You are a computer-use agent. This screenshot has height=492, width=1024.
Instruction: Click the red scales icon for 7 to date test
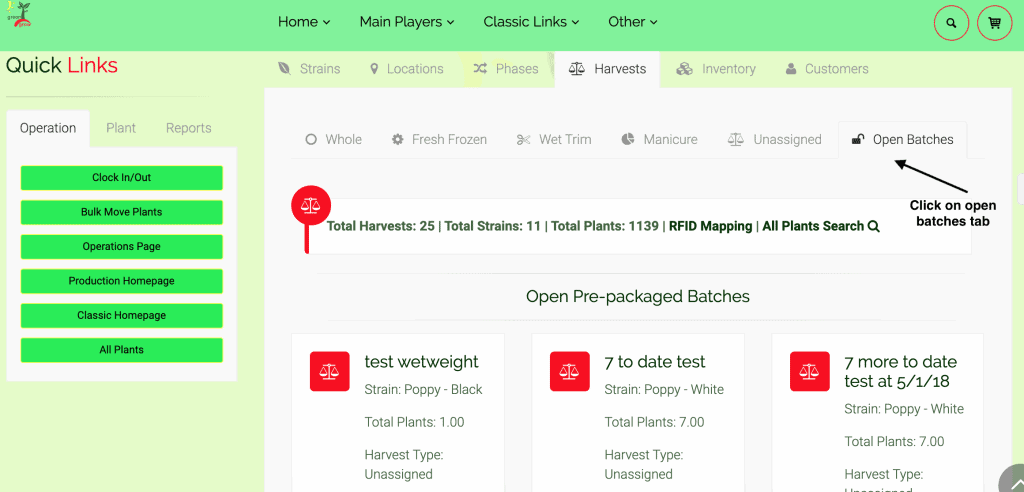pos(570,372)
